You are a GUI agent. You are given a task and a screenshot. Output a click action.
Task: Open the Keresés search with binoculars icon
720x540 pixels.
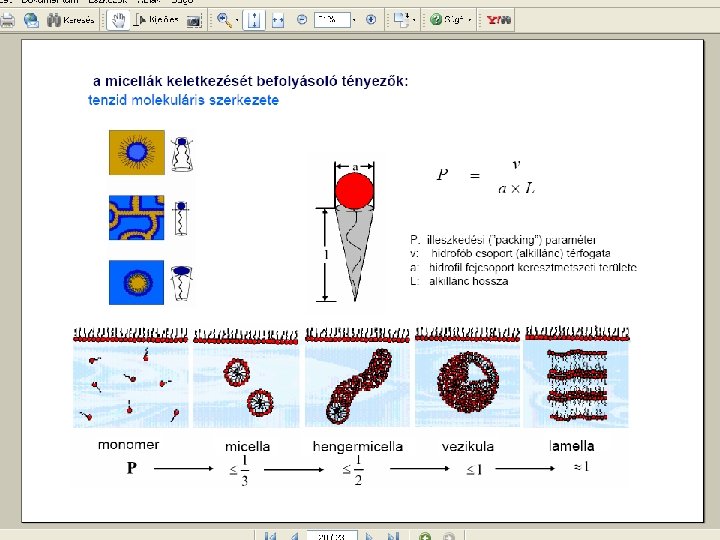[x=71, y=20]
